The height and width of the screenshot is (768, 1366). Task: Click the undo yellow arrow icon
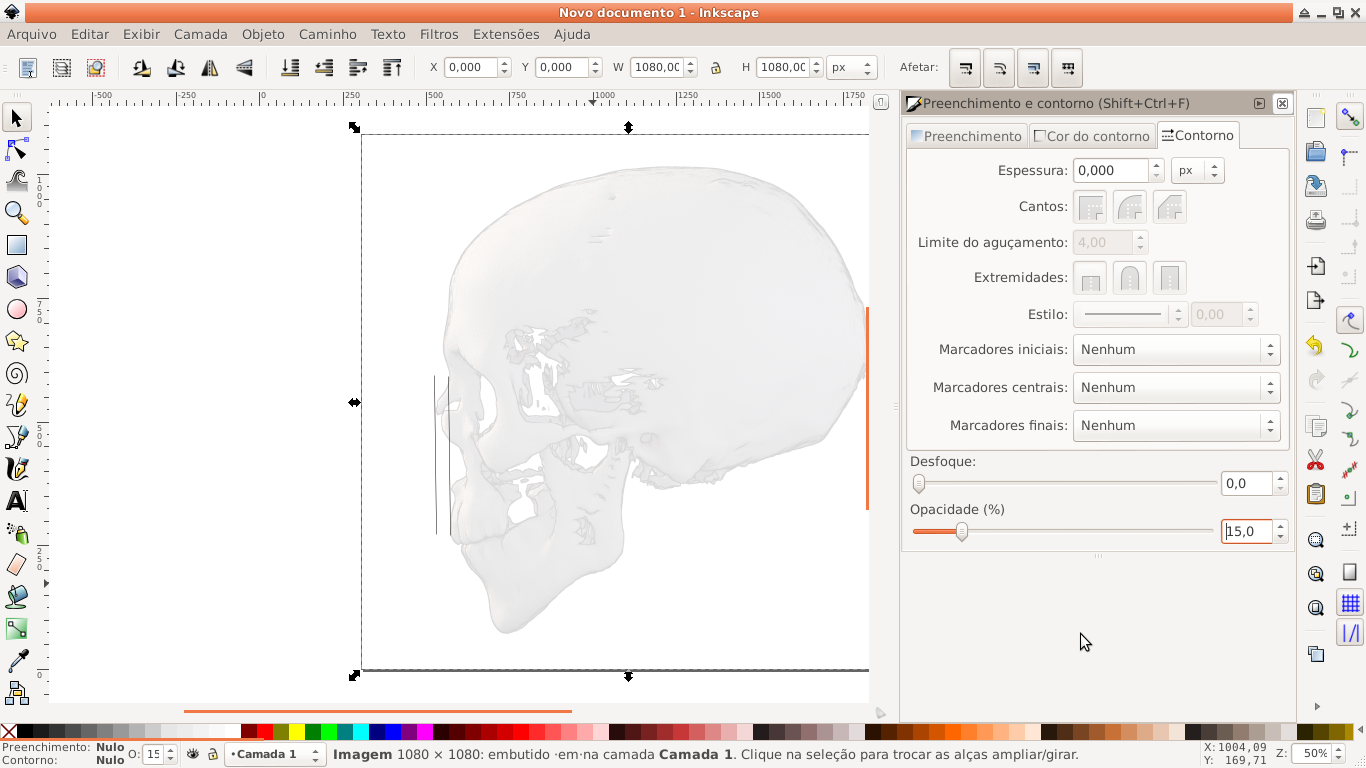(1316, 346)
